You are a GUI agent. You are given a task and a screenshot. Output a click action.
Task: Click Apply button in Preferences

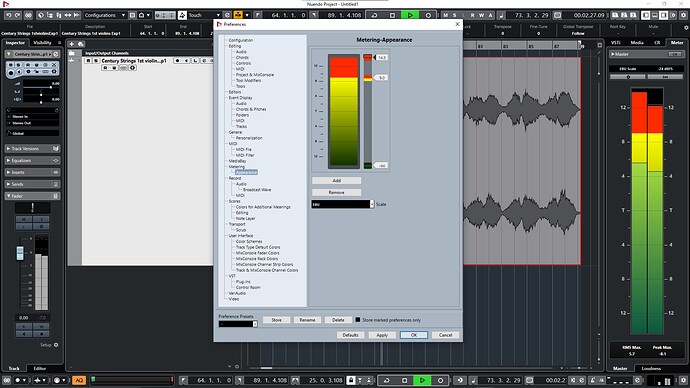pos(382,335)
